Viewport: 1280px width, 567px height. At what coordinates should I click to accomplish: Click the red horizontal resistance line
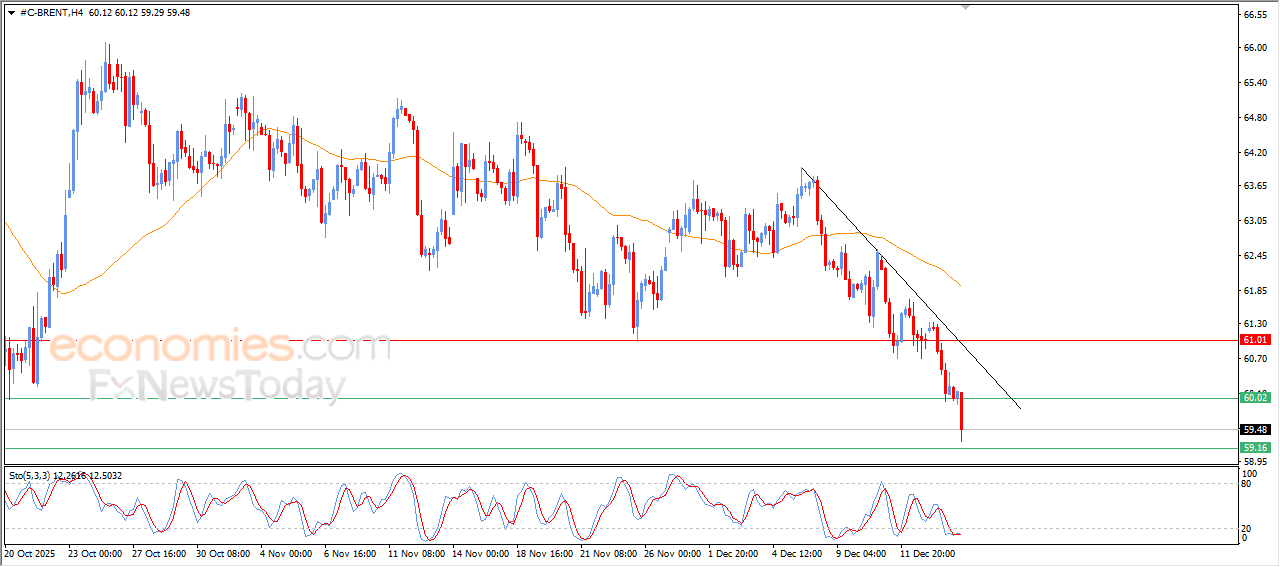point(600,340)
